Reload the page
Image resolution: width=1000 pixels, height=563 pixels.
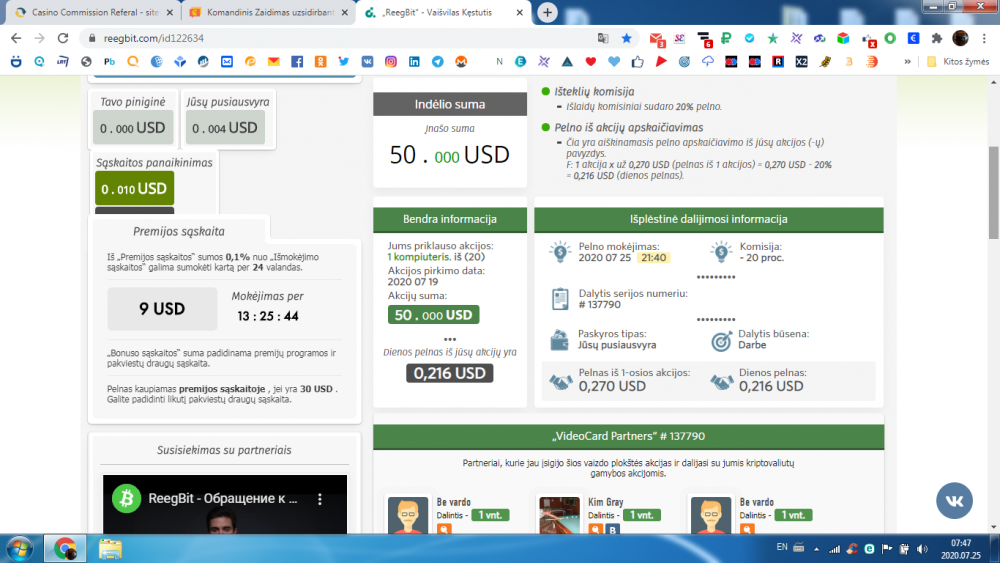(x=62, y=38)
